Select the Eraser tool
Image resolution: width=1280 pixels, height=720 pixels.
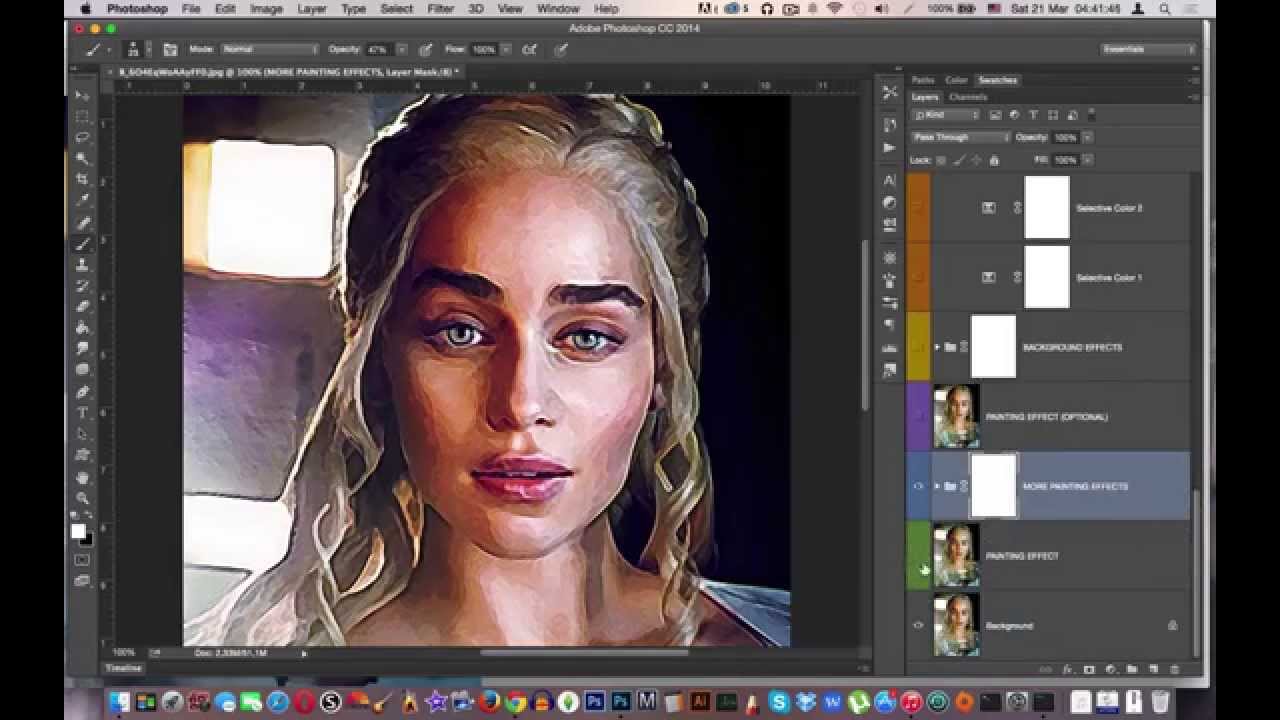click(x=83, y=306)
